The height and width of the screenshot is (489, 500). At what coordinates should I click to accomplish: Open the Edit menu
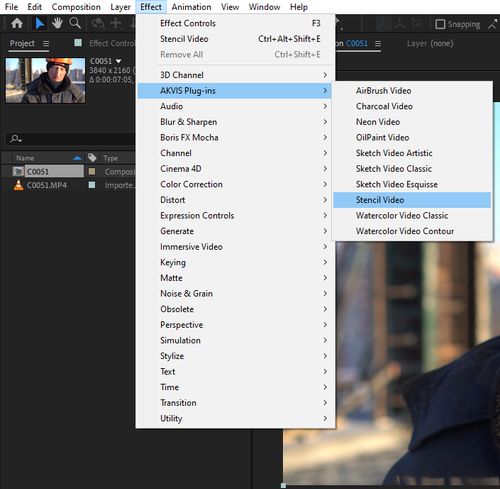(x=34, y=7)
